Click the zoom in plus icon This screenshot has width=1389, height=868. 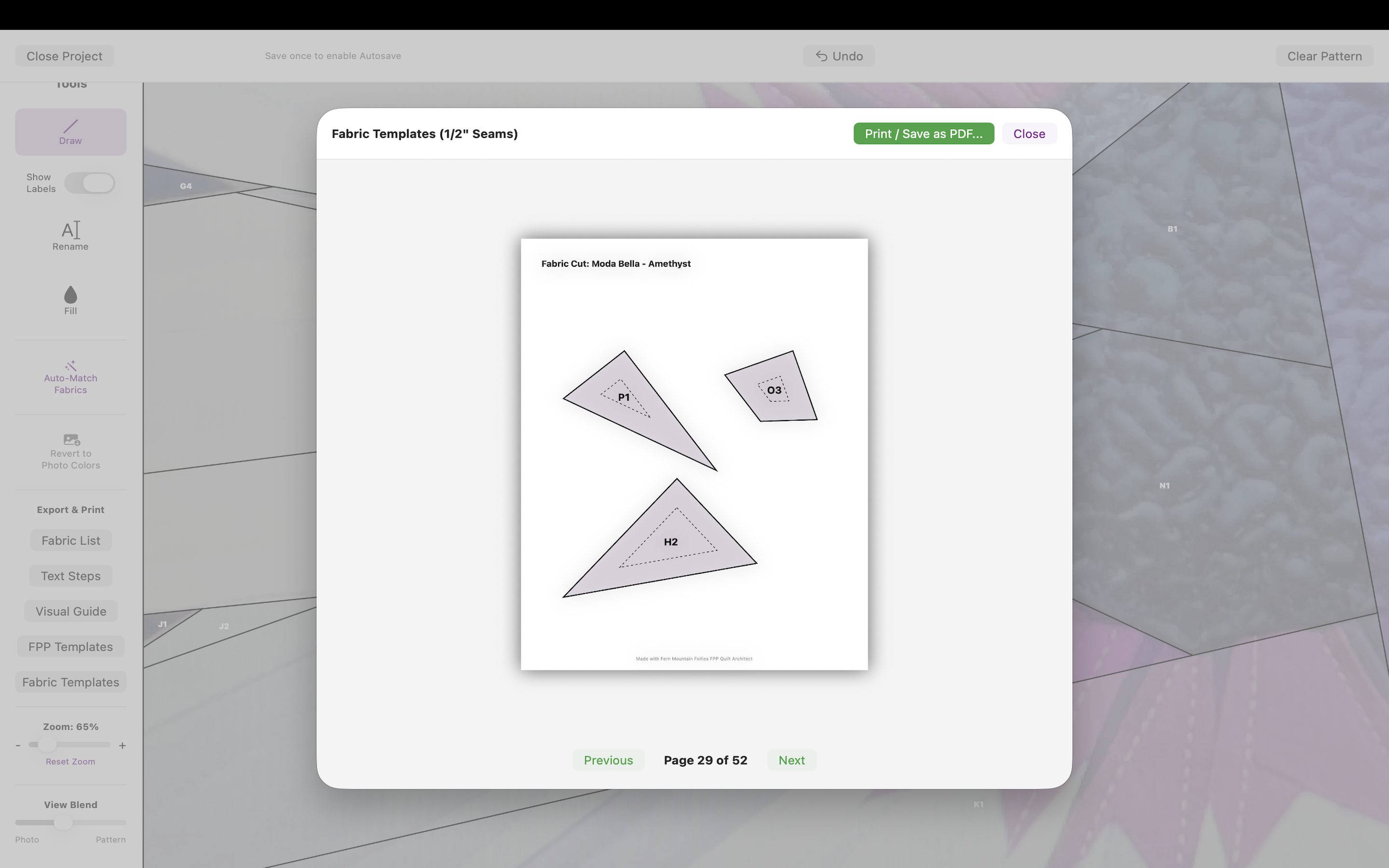pos(122,746)
